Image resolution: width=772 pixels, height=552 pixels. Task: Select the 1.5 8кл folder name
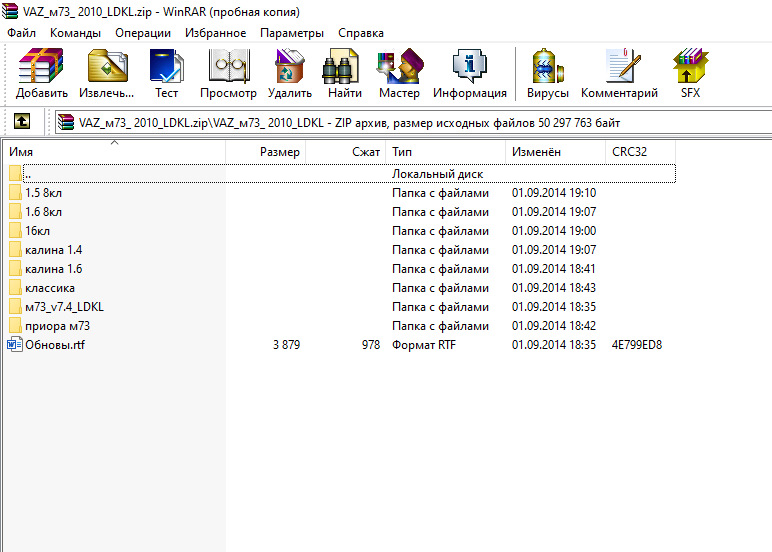point(43,193)
